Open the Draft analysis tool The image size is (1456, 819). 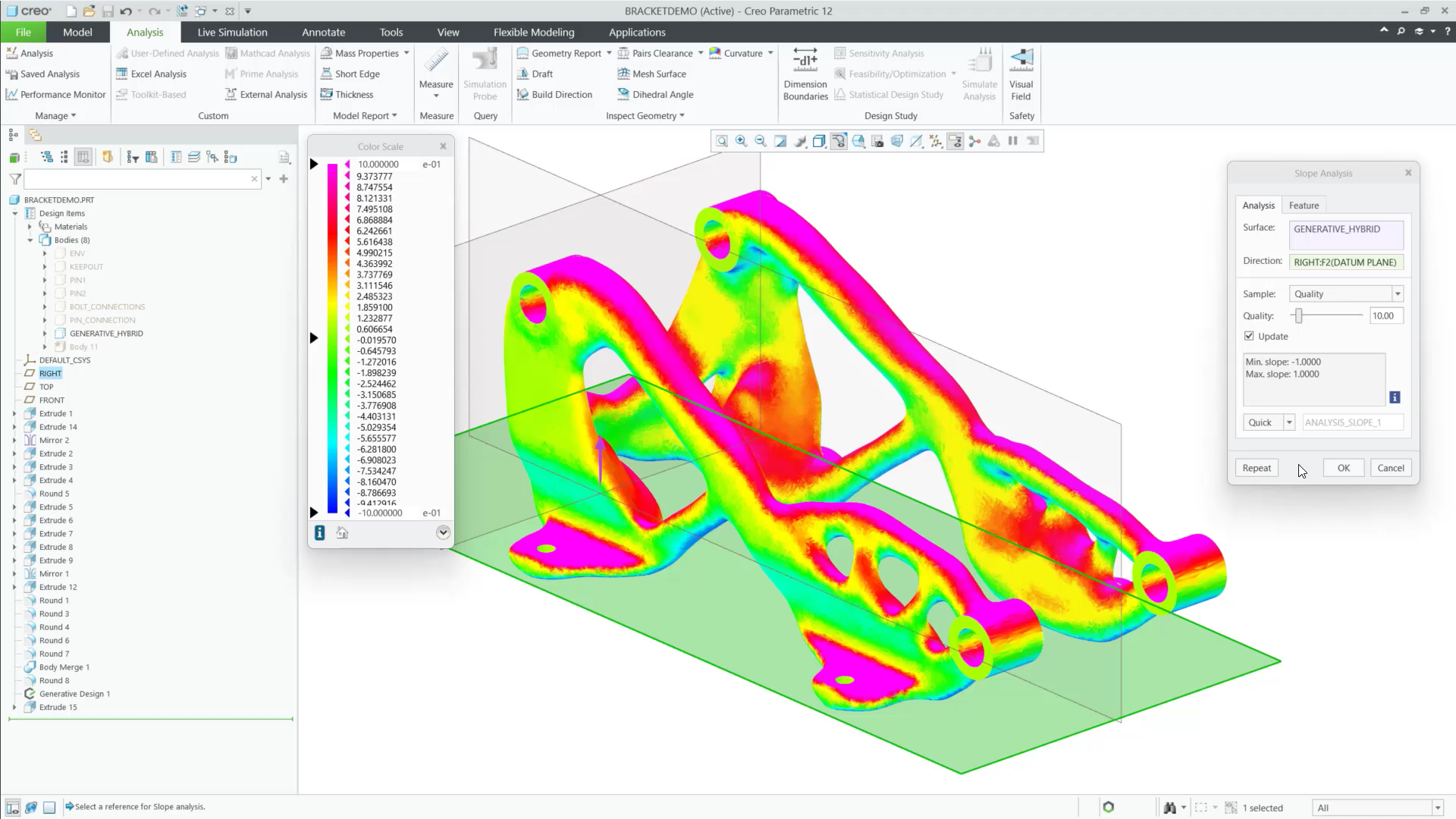pos(535,74)
